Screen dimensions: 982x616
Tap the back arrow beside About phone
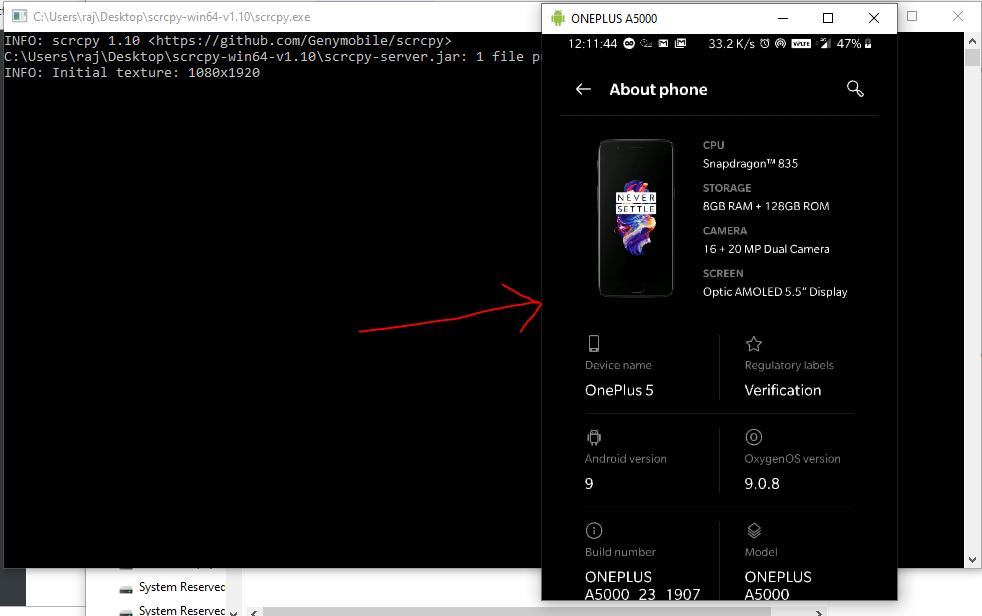pyautogui.click(x=583, y=90)
